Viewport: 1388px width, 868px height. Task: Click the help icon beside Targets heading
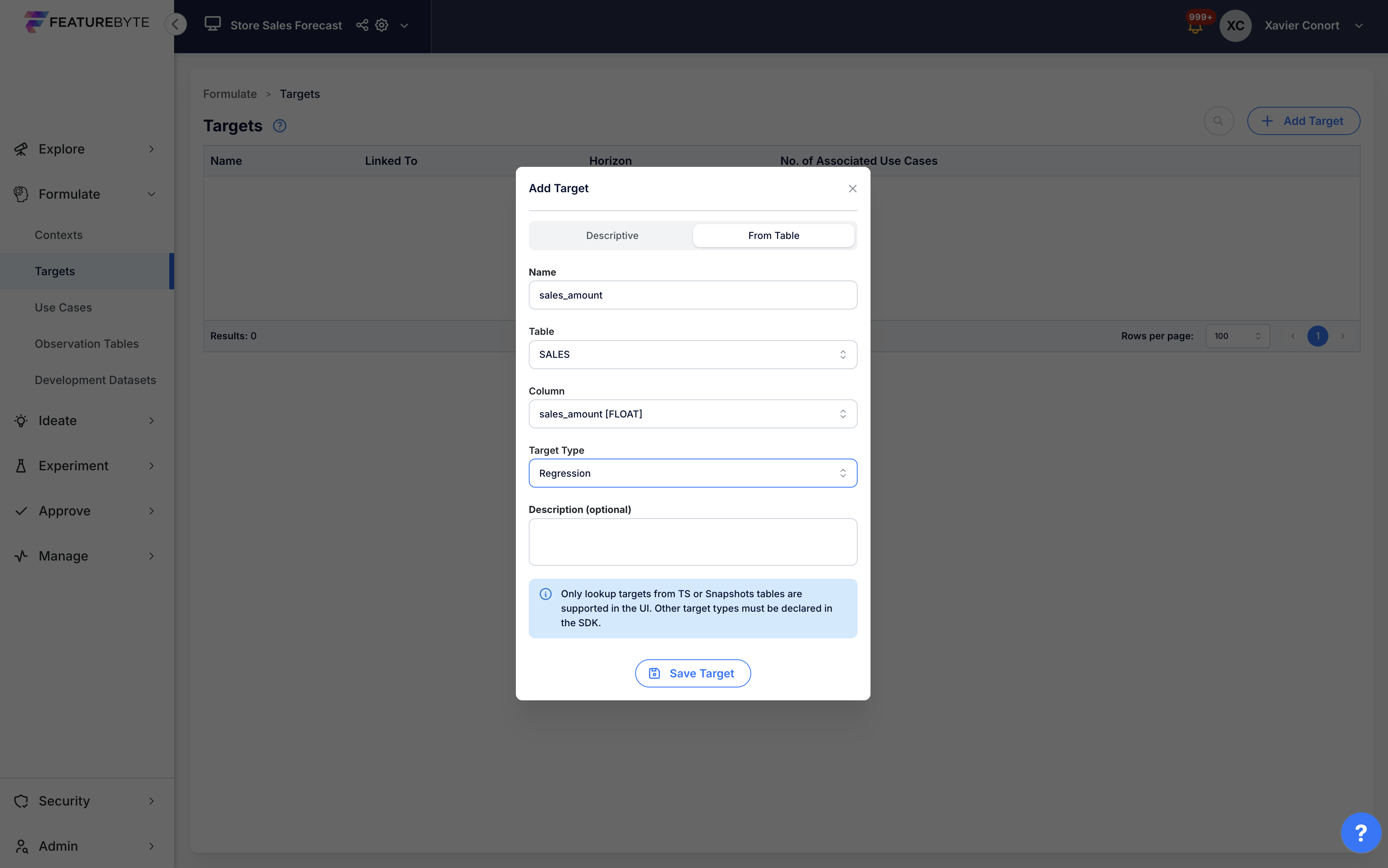pyautogui.click(x=280, y=126)
